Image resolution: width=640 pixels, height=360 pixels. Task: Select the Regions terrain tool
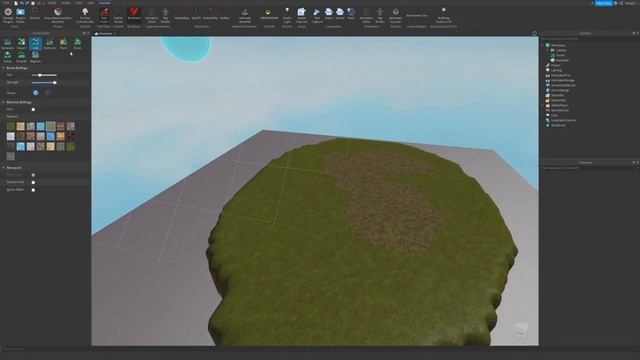pos(35,57)
